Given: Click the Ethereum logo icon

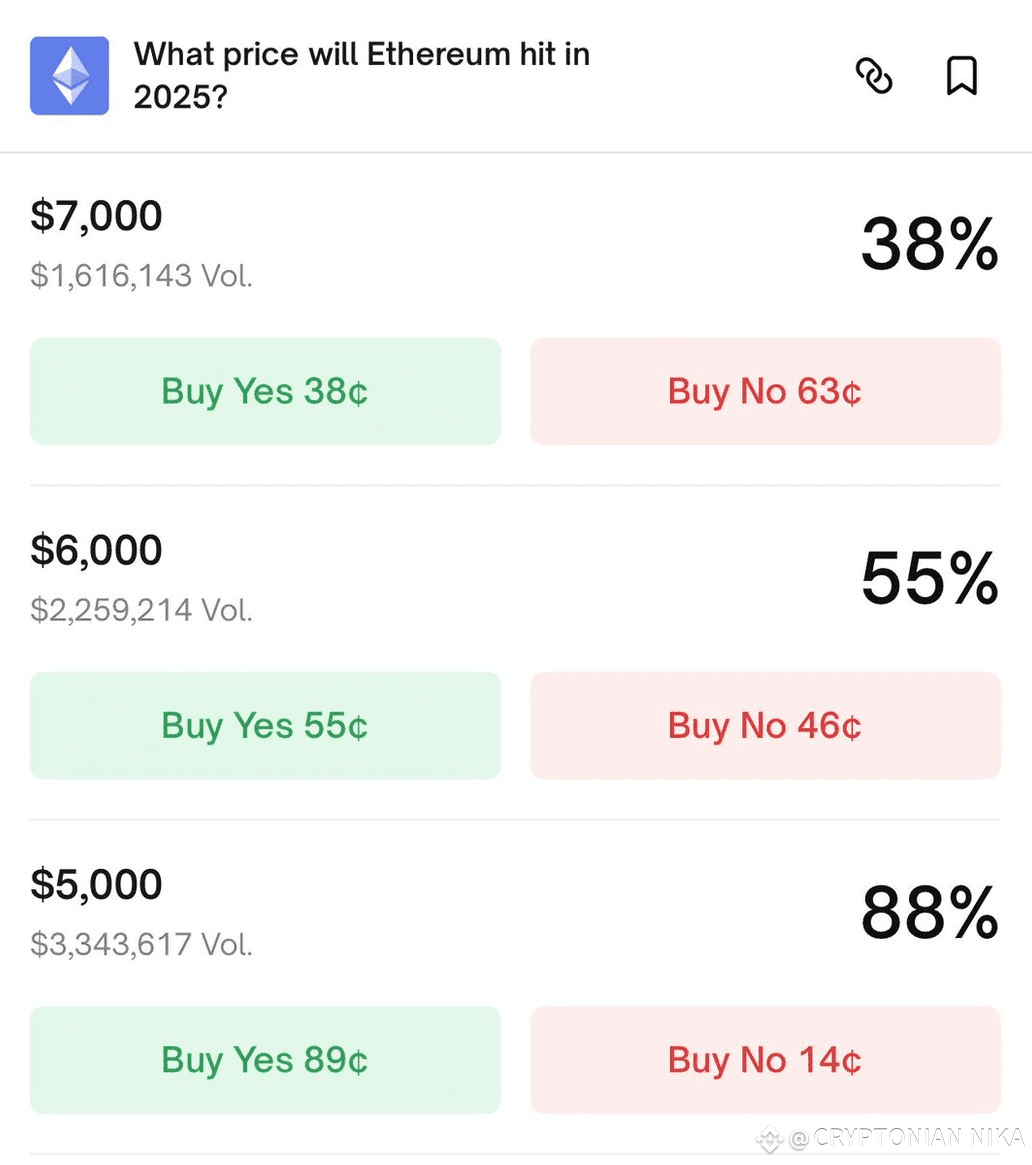Looking at the screenshot, I should (69, 76).
